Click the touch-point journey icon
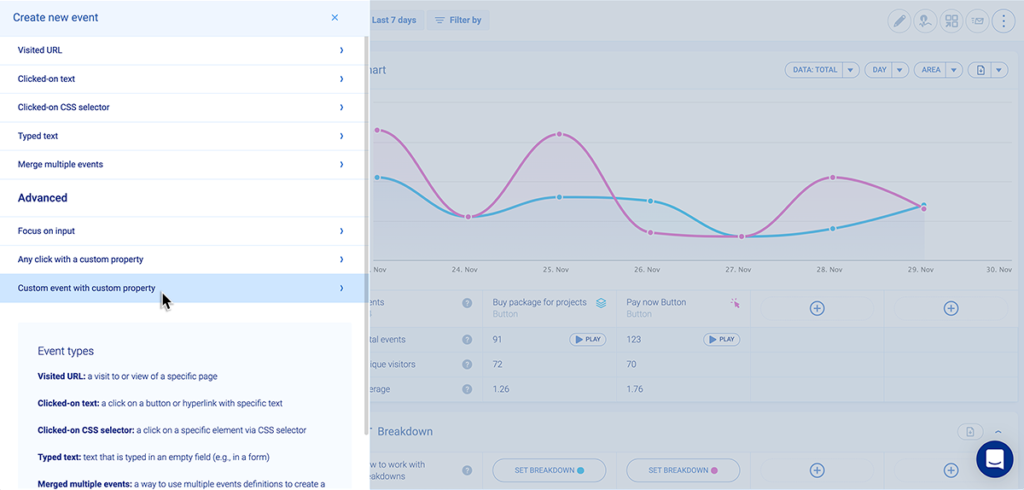Viewport: 1024px width, 490px height. (x=925, y=20)
